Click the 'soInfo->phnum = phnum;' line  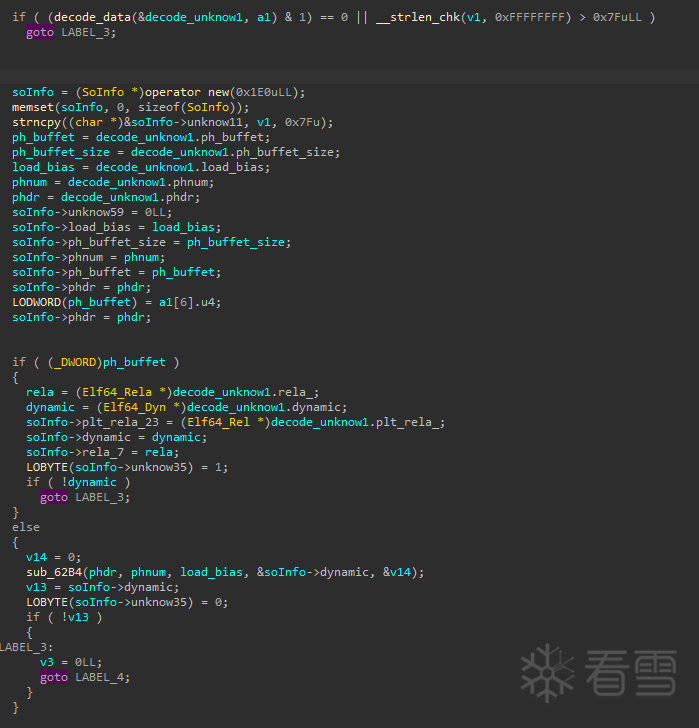tap(88, 257)
